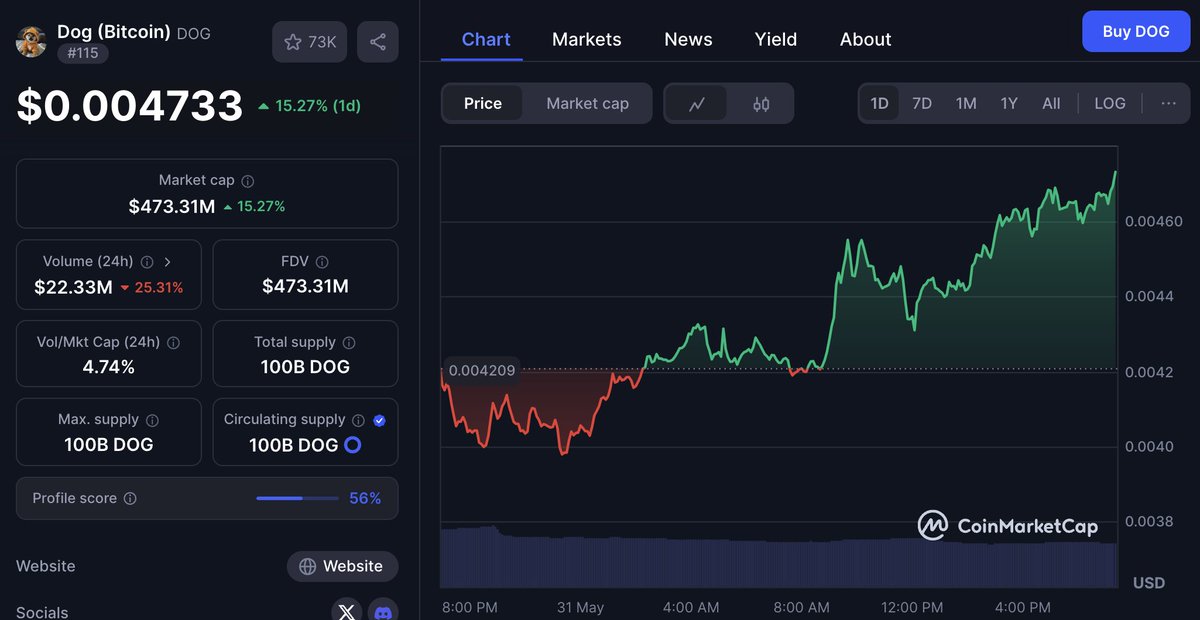Click the $22.33M volume value
Viewport: 1200px width, 620px height.
click(72, 287)
